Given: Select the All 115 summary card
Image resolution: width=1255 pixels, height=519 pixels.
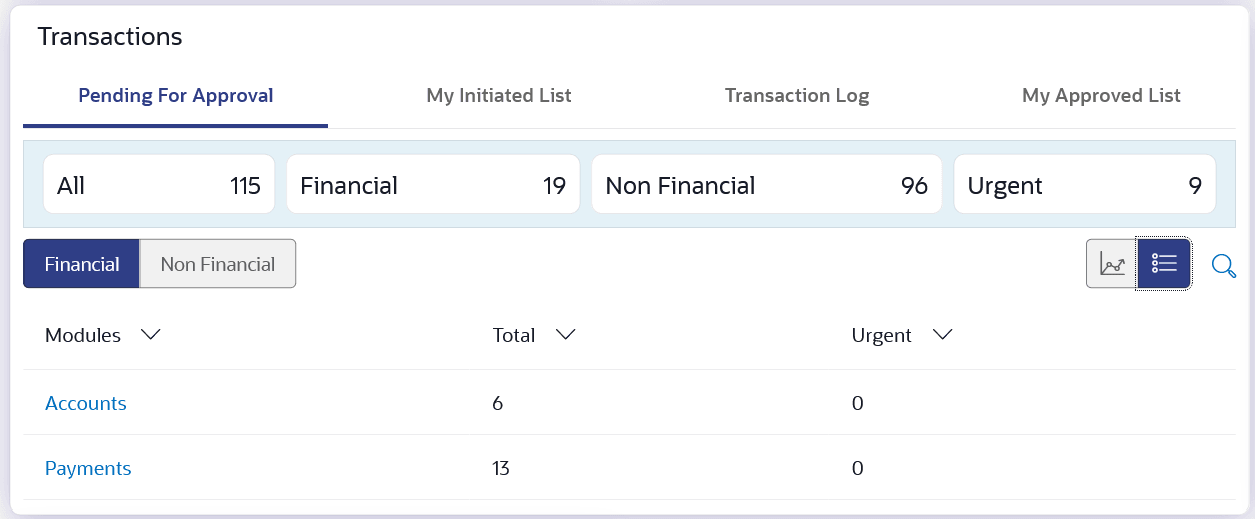Looking at the screenshot, I should [x=159, y=185].
